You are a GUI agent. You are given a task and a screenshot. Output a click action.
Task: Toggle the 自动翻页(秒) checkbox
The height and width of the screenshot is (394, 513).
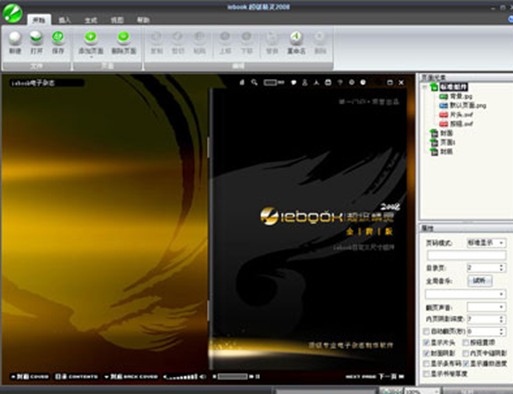point(426,331)
